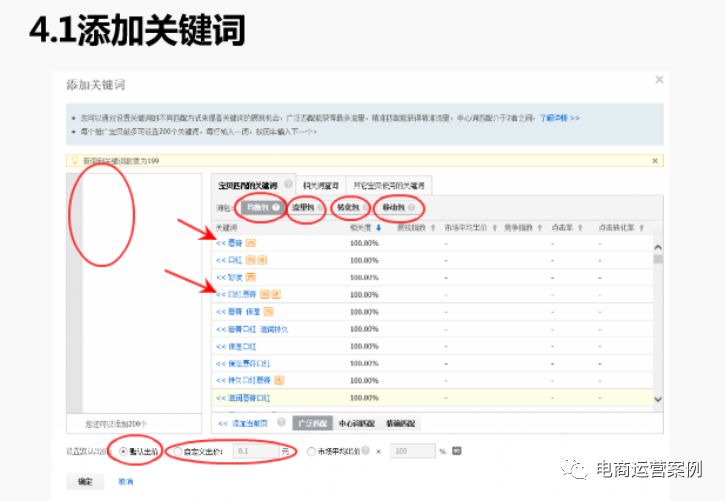Viewport: 726px width, 501px height.
Task: Add keyword << 口红唇膏 to list
Action: click(x=236, y=294)
